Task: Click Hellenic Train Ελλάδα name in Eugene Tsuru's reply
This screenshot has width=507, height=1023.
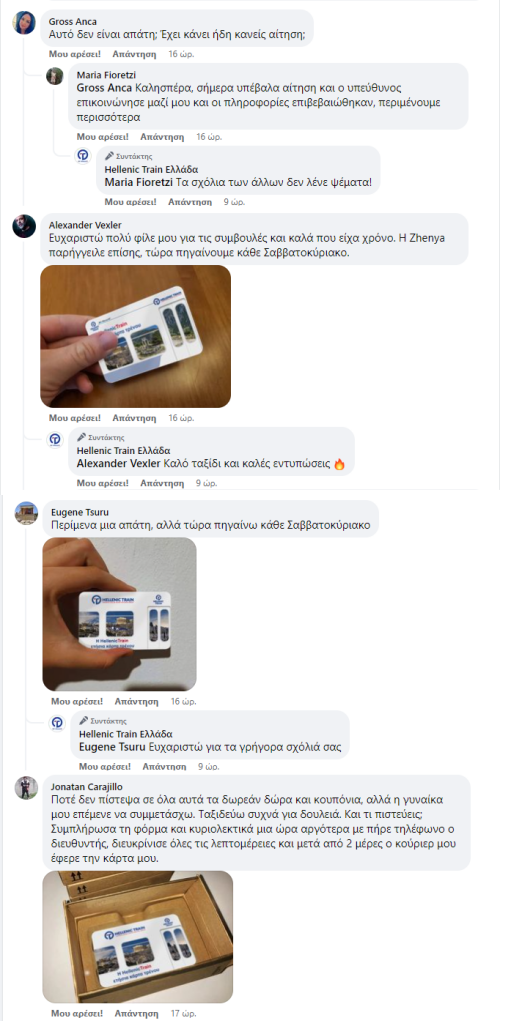Action: click(x=125, y=734)
